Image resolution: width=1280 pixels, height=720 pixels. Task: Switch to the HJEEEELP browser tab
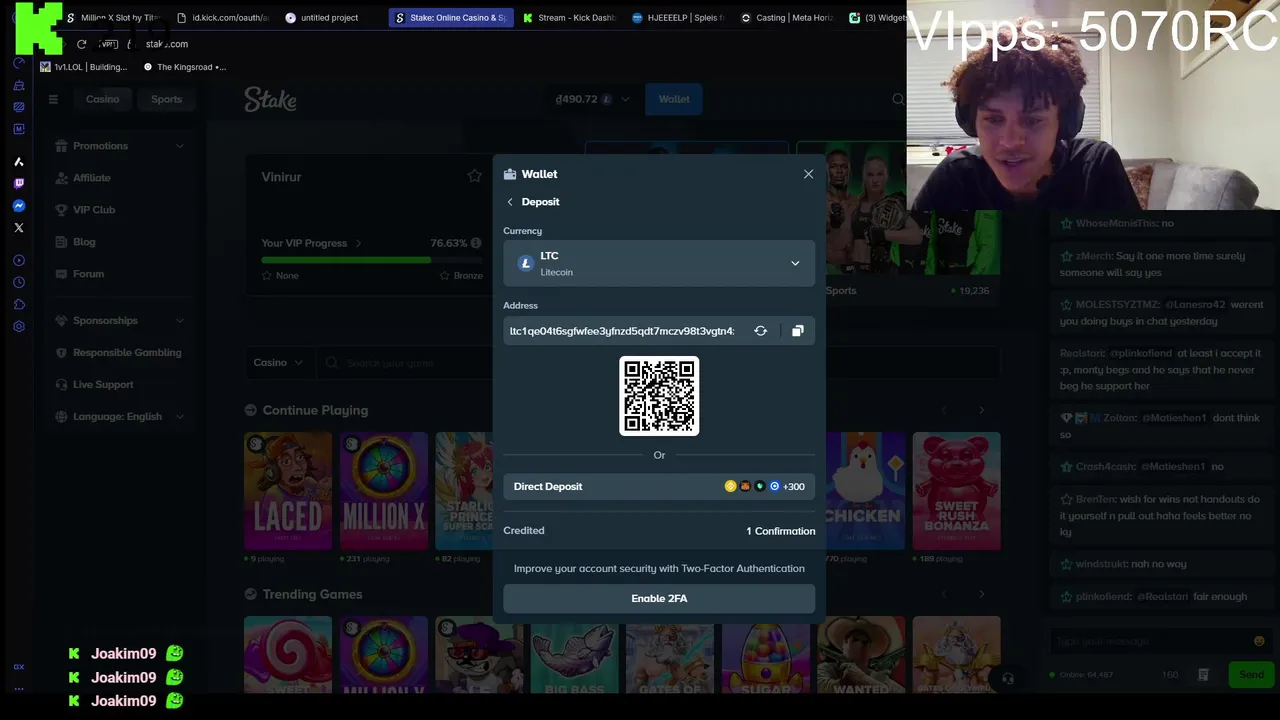coord(678,18)
